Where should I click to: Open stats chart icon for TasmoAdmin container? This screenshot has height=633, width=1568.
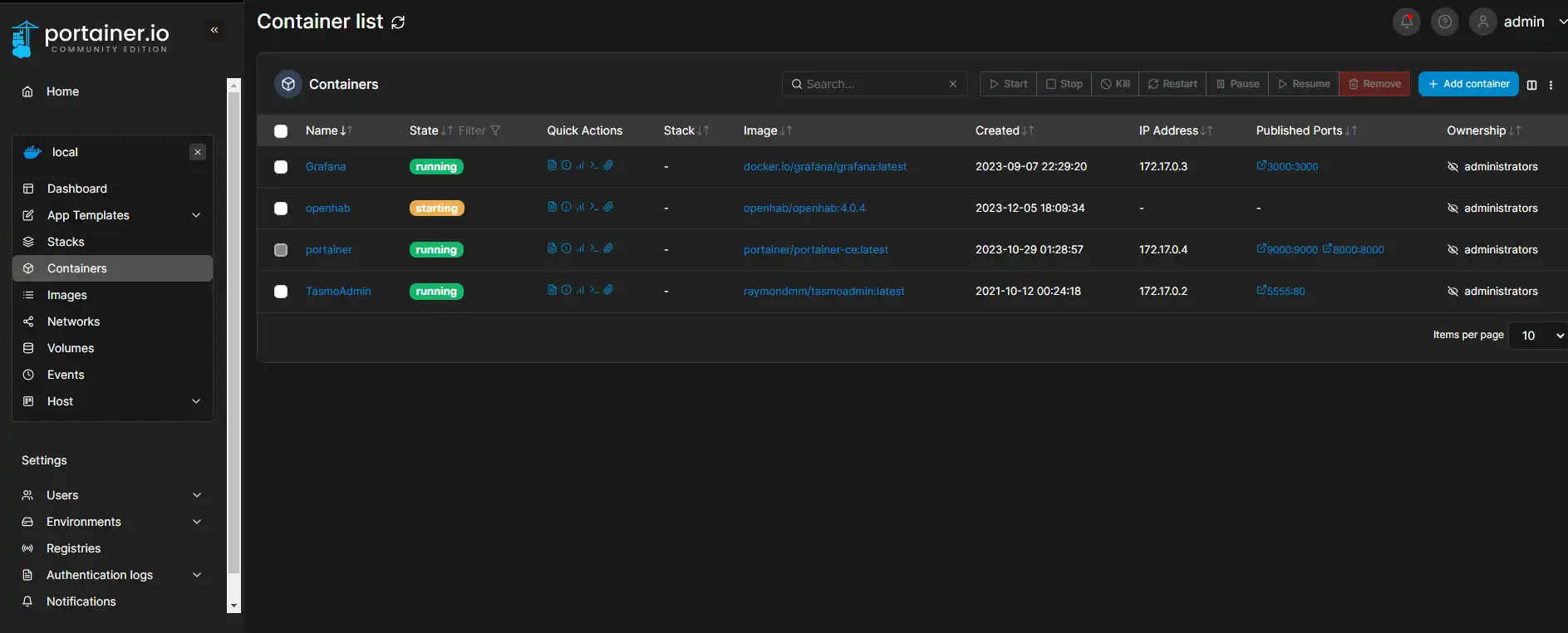pyautogui.click(x=580, y=290)
